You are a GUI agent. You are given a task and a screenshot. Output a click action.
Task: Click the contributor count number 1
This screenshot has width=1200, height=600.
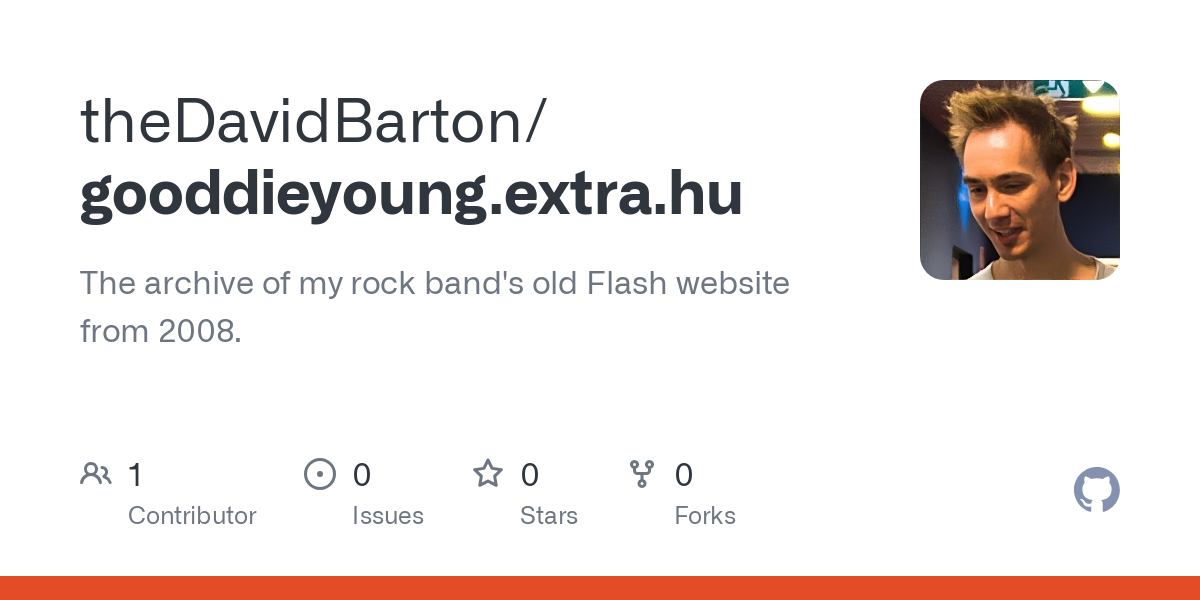tap(135, 475)
